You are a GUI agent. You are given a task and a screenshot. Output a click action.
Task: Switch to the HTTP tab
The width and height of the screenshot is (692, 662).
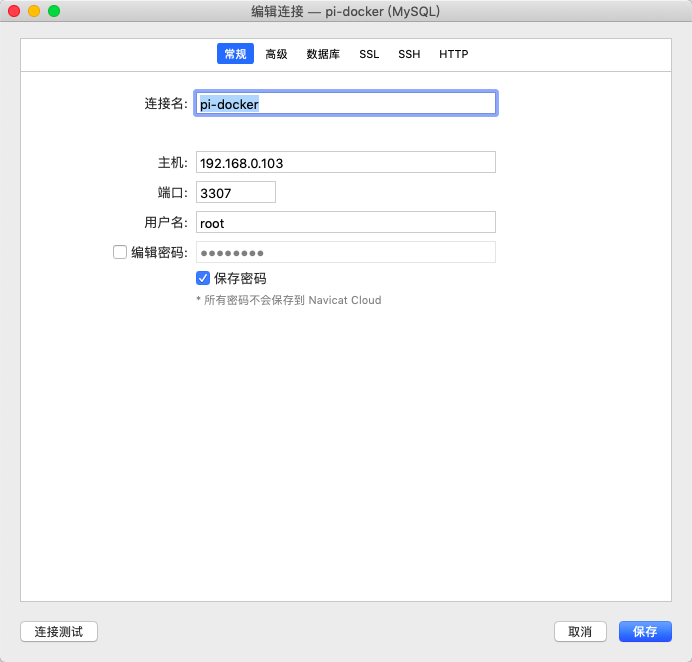(x=453, y=54)
